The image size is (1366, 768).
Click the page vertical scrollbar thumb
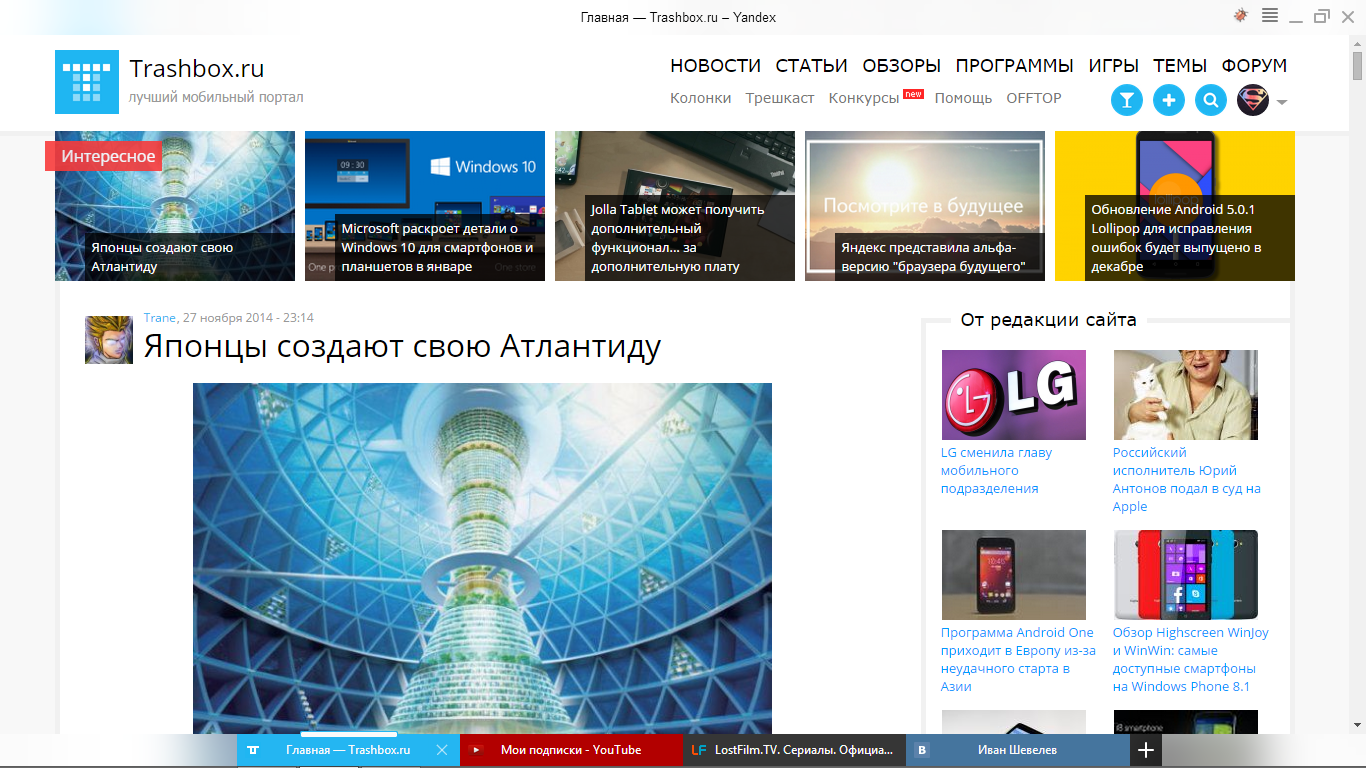[x=1358, y=66]
